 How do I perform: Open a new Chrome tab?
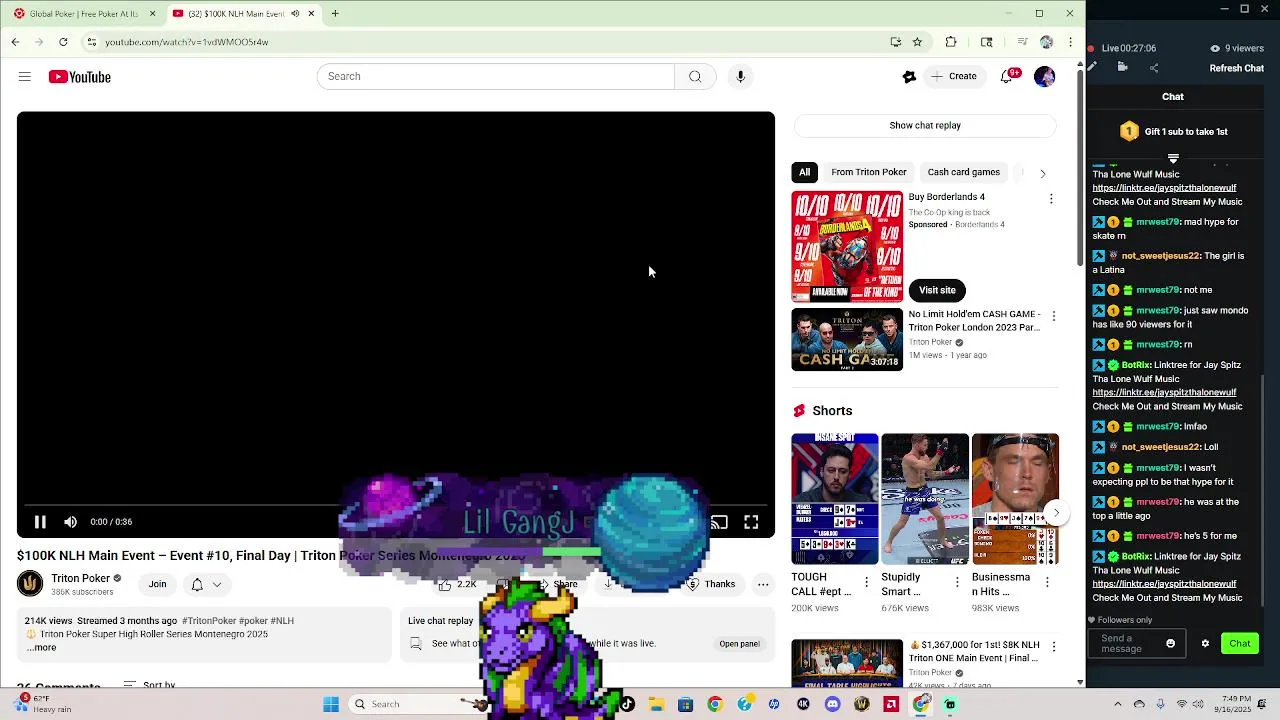(x=335, y=14)
